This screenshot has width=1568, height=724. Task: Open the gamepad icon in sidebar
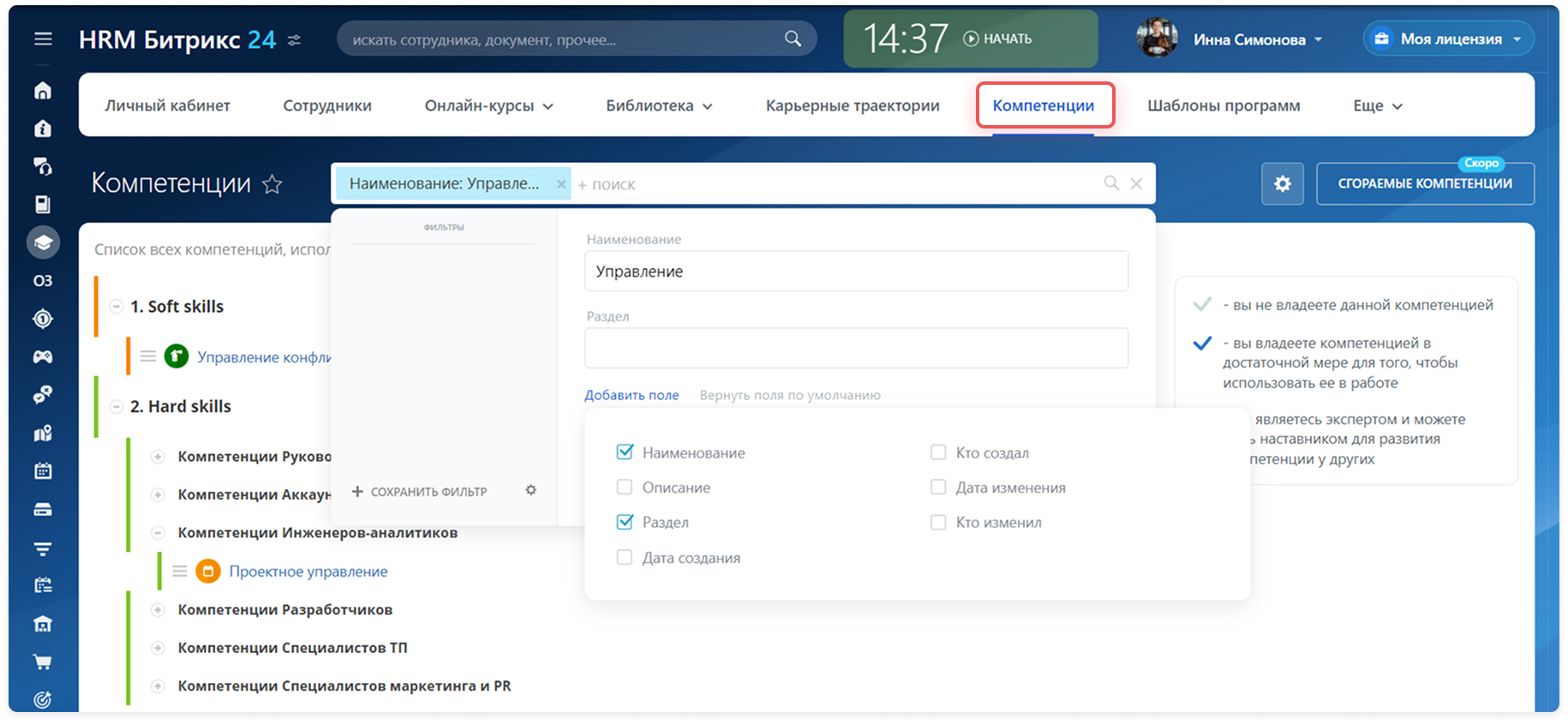(x=43, y=356)
